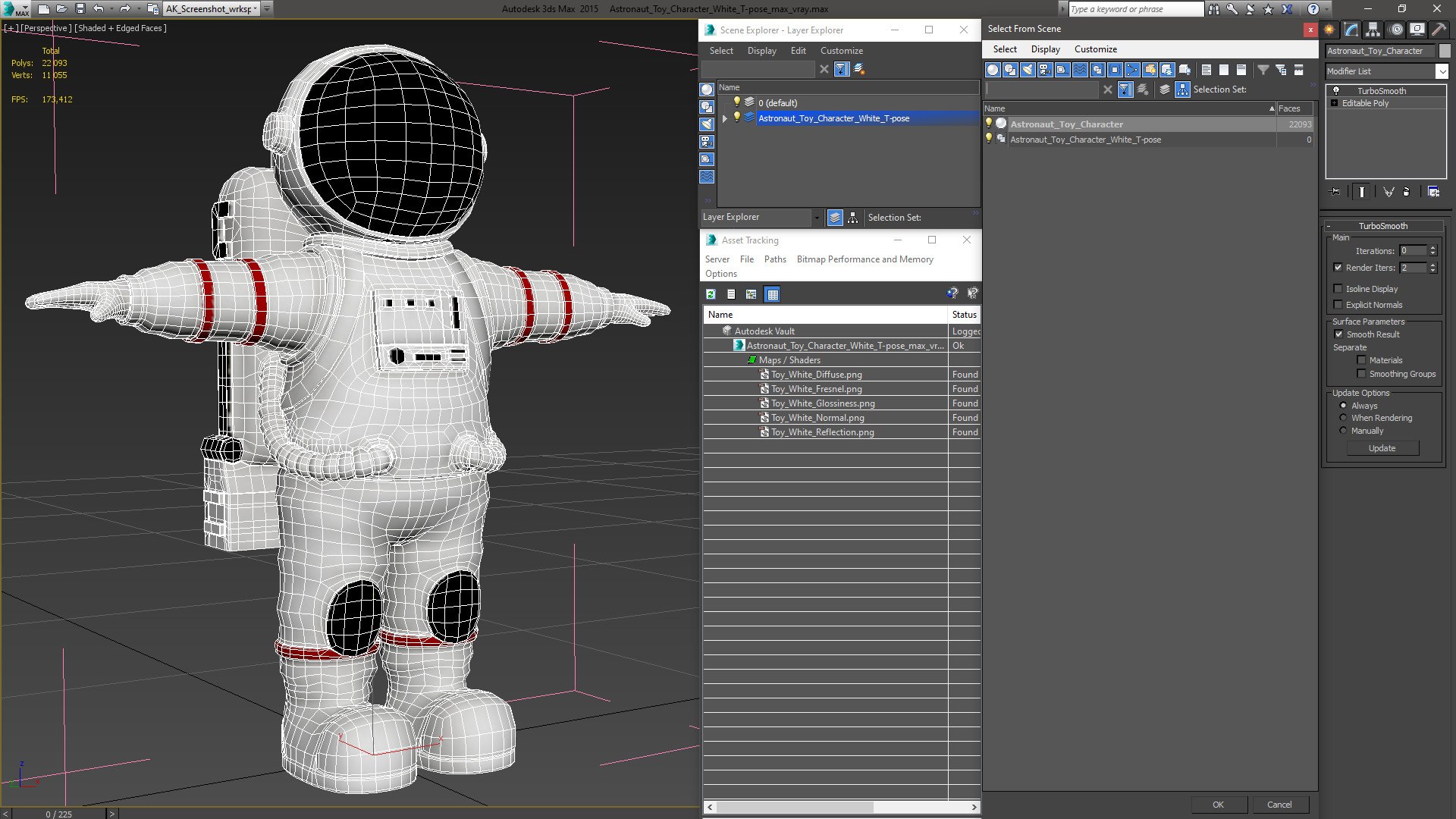Toggle the display cameras filter icon
1456x819 pixels.
(1045, 70)
